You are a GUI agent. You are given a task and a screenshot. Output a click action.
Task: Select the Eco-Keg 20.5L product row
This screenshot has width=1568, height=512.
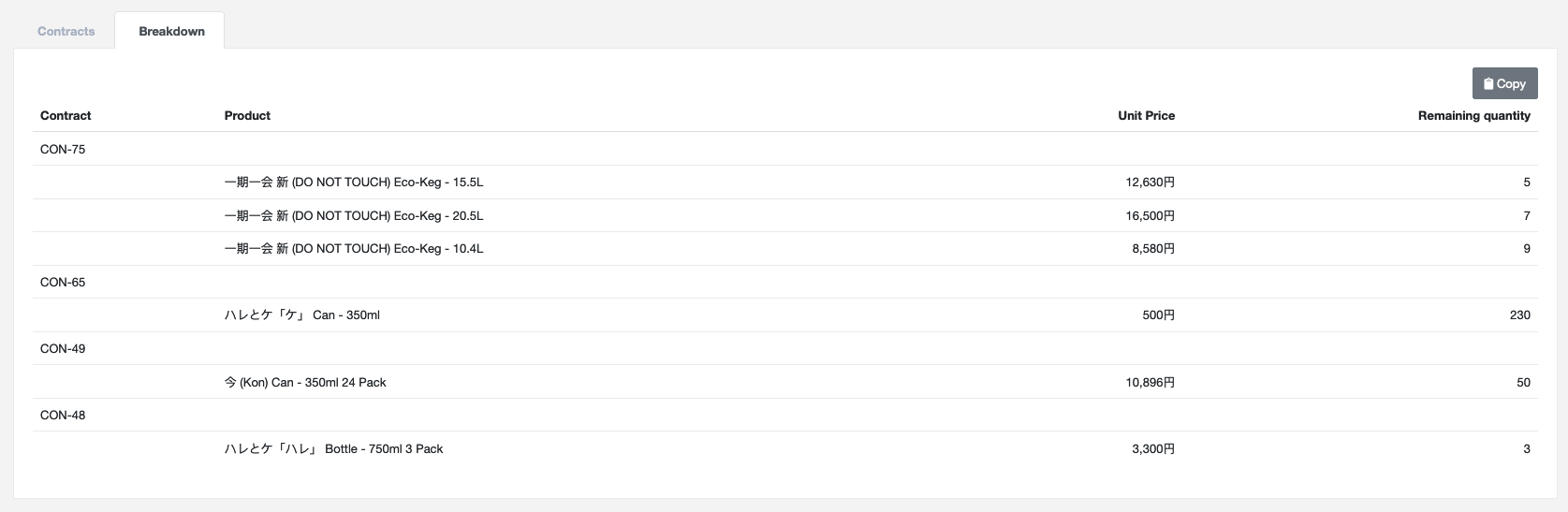click(354, 215)
